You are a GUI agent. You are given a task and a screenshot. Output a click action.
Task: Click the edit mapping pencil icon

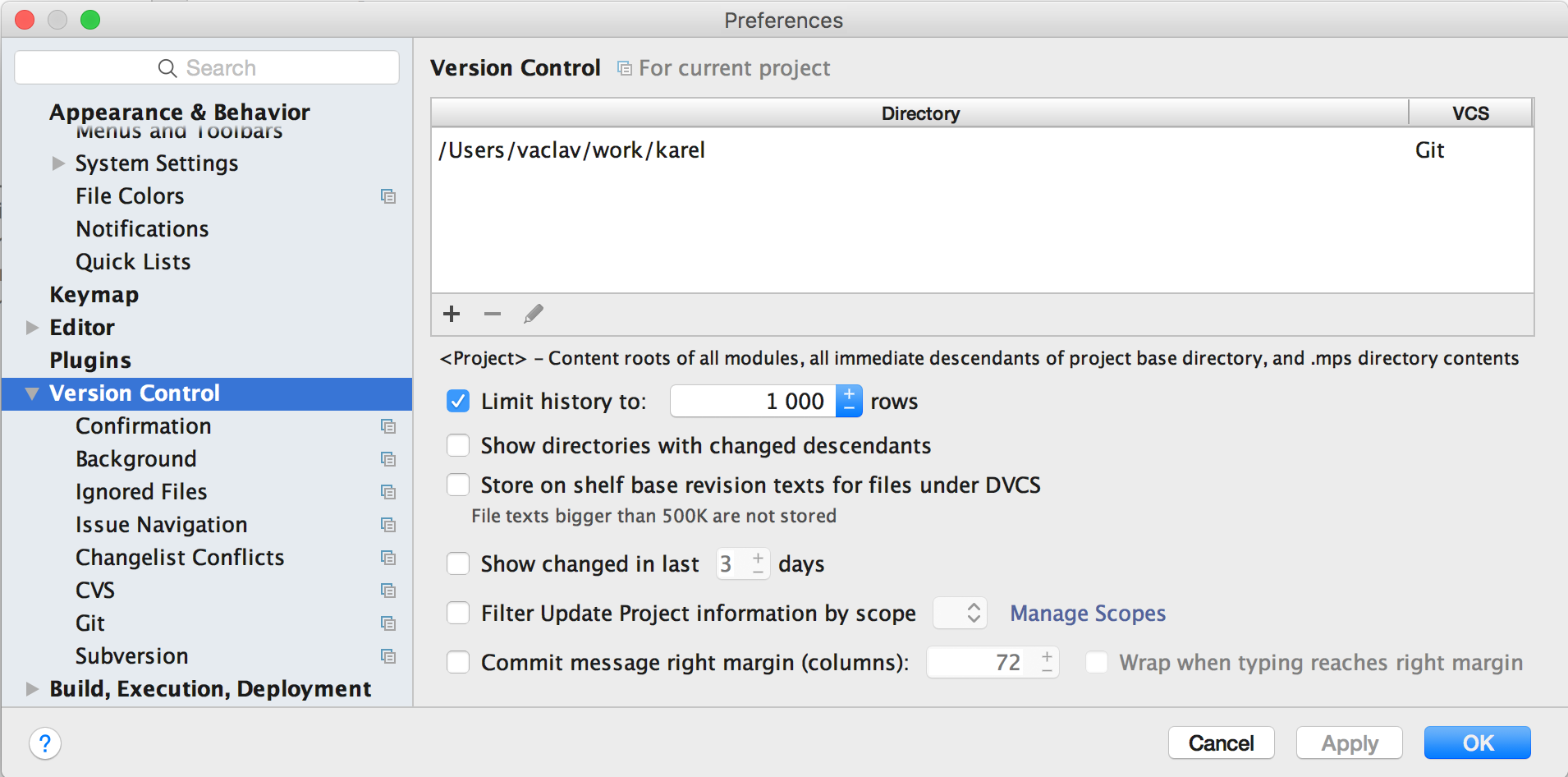[534, 314]
